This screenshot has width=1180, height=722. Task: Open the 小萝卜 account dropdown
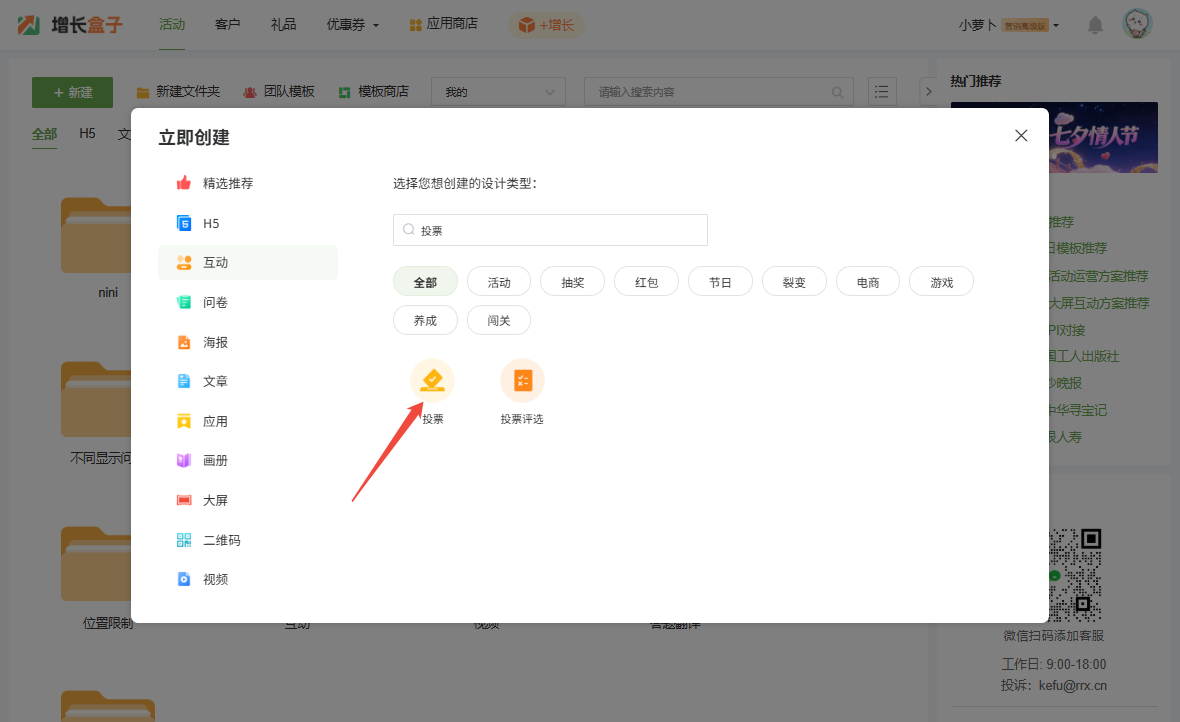point(1008,25)
